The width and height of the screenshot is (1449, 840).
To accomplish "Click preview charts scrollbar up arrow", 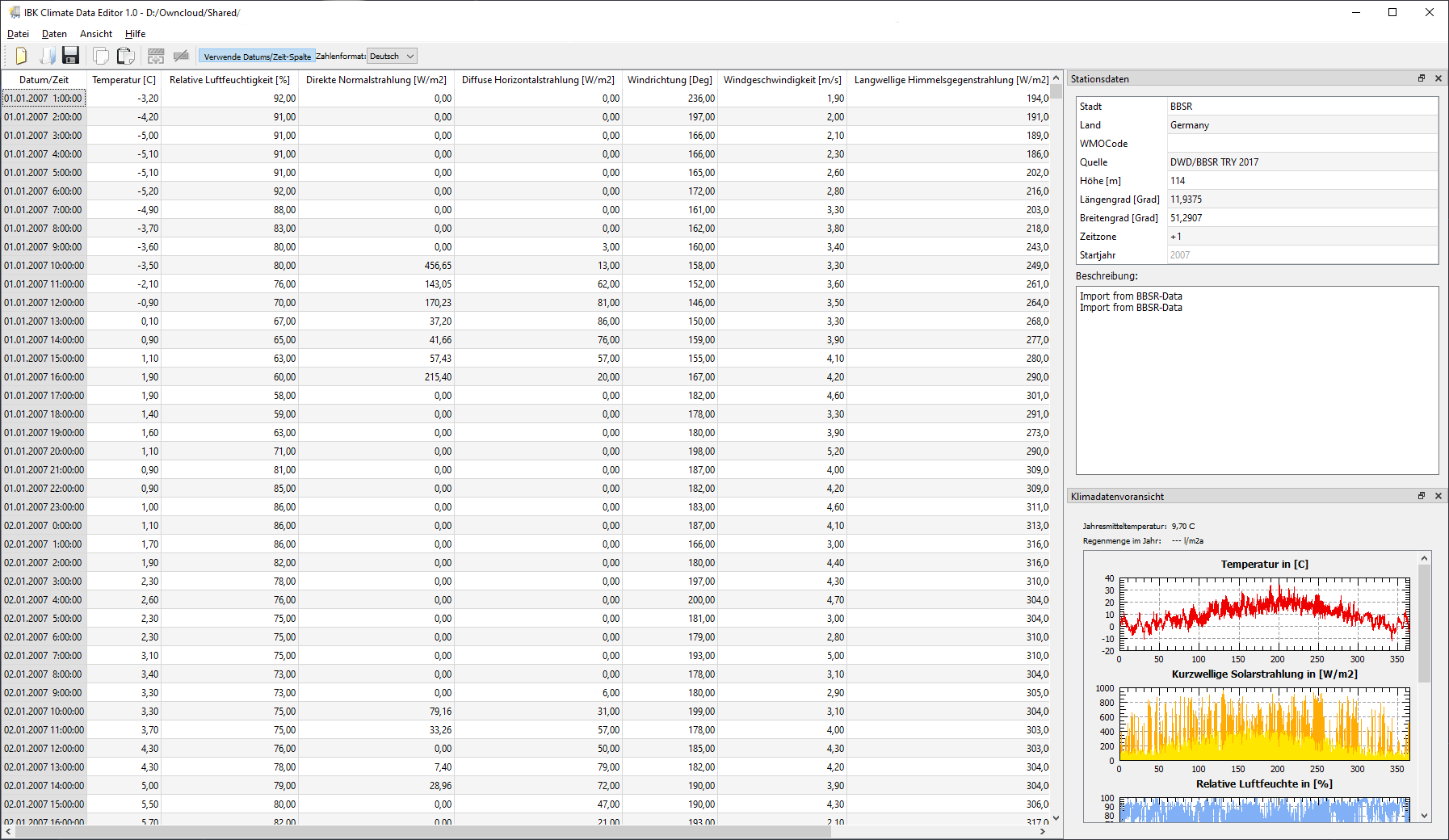I will [x=1424, y=558].
